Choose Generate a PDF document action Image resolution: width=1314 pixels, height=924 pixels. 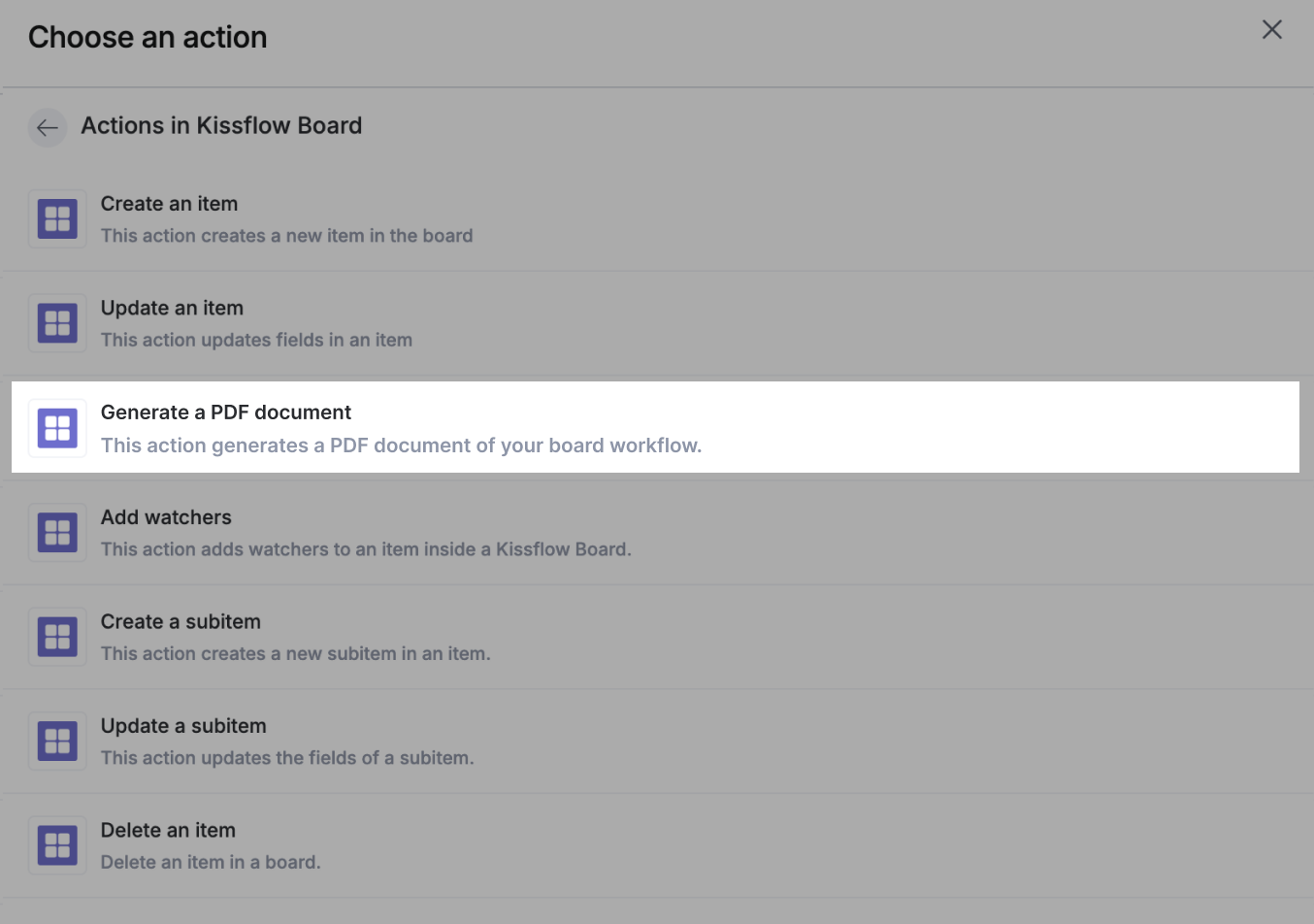coord(225,412)
